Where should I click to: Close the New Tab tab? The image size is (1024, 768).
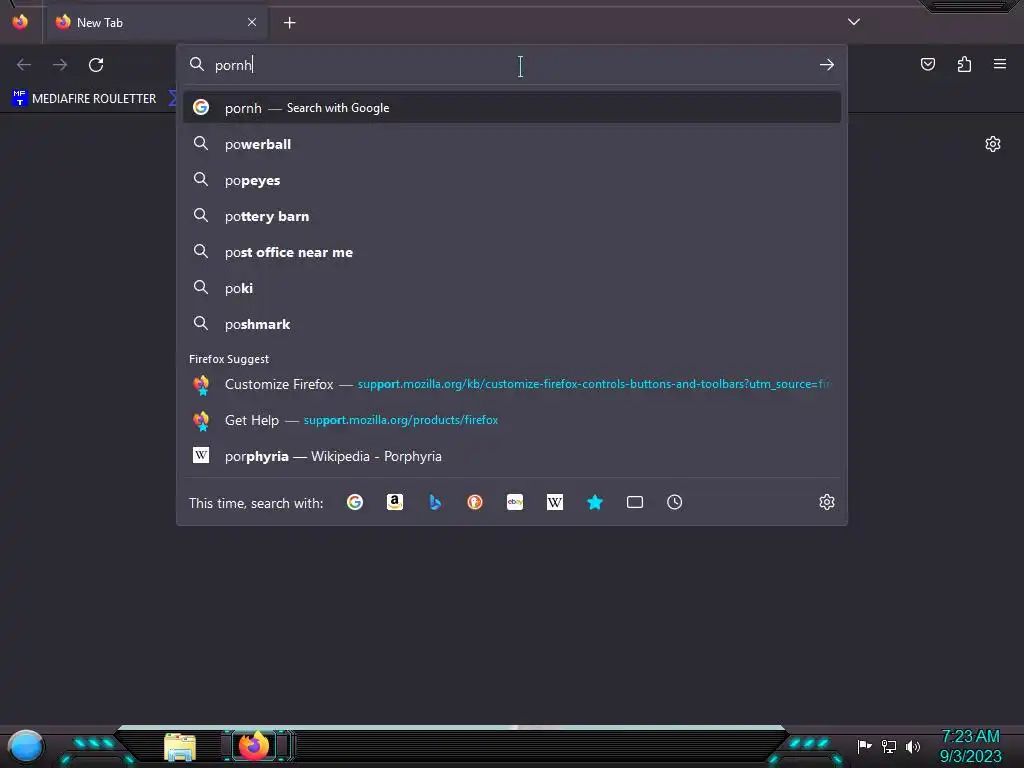[x=252, y=22]
